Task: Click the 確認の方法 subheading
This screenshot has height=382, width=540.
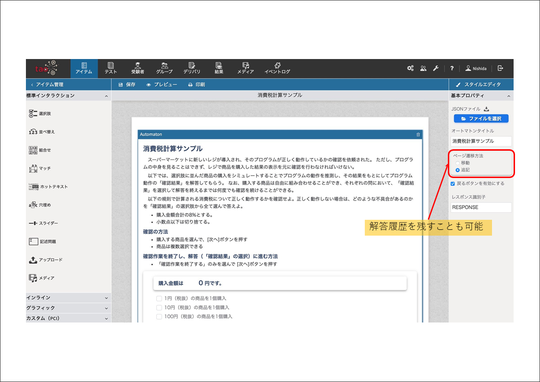Action: click(155, 232)
